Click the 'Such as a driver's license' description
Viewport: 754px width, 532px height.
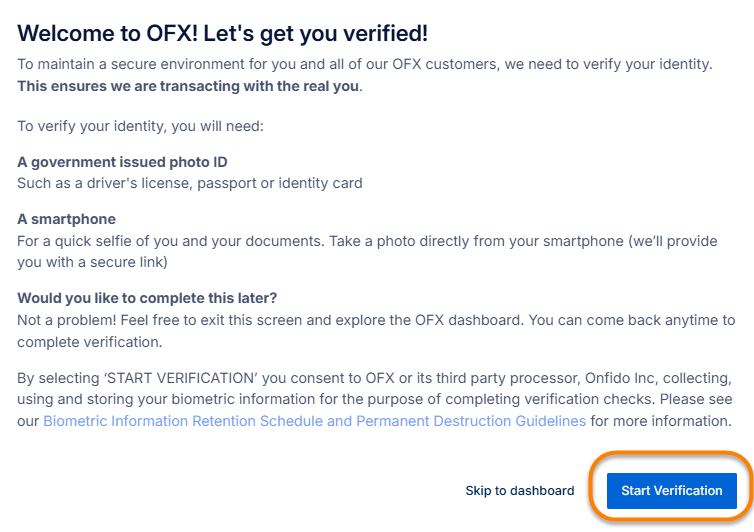189,183
